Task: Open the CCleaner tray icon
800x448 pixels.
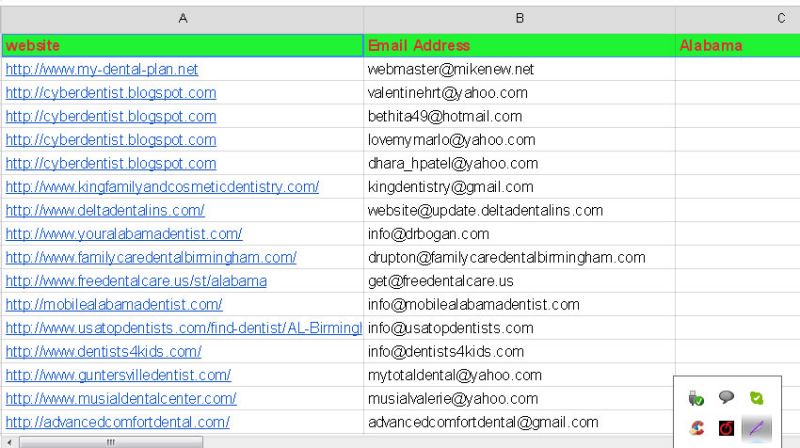Action: (696, 428)
